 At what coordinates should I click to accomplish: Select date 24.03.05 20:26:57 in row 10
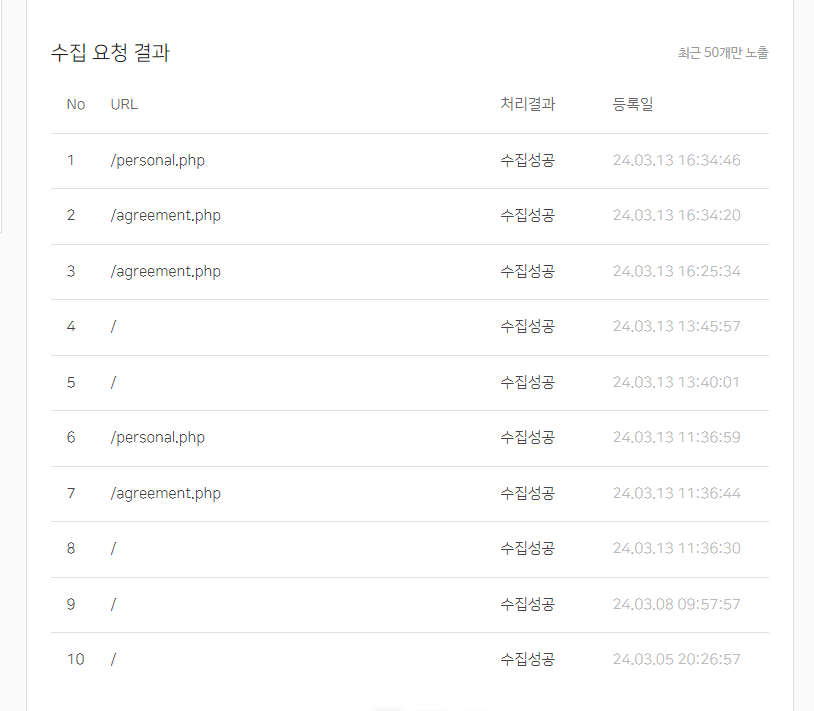[676, 659]
